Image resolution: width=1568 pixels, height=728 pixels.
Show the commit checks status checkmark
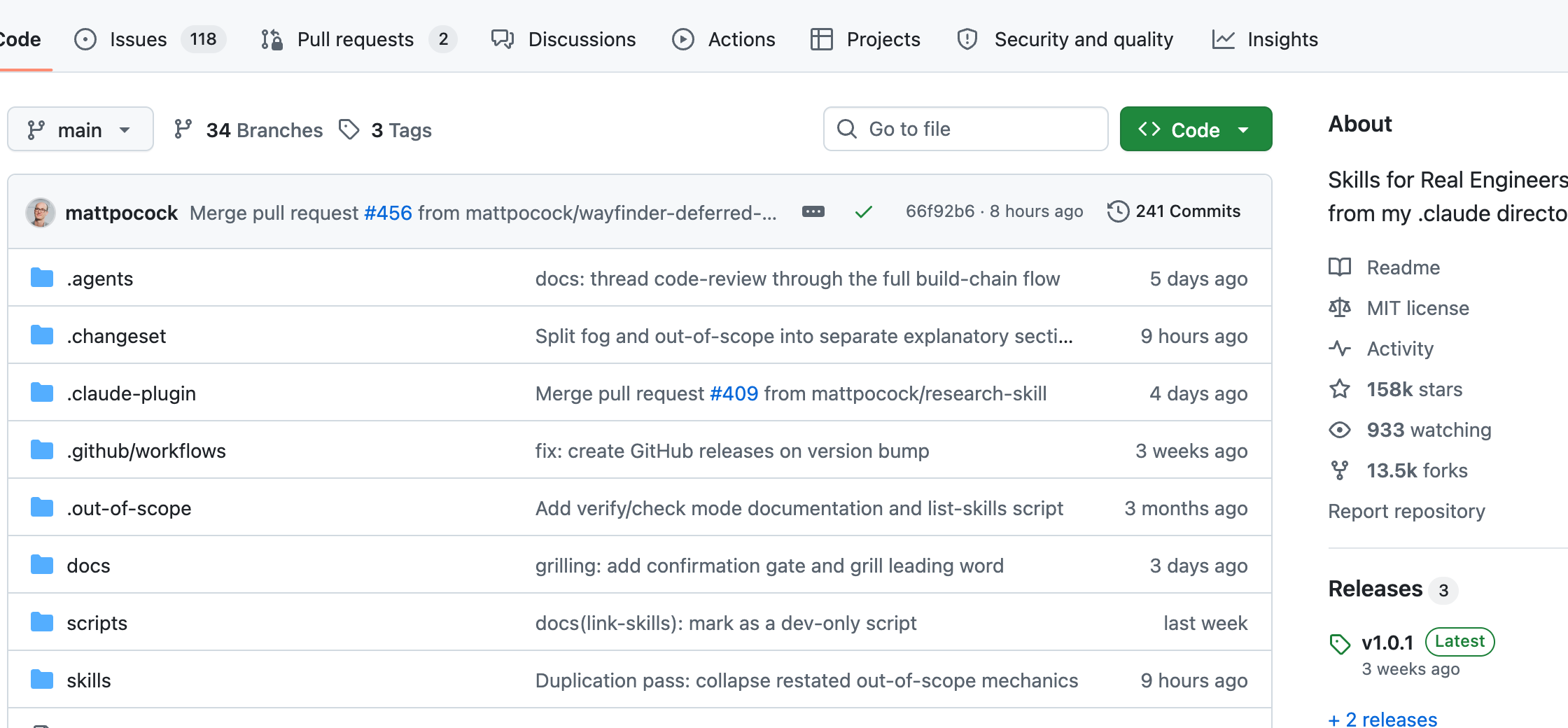tap(864, 211)
